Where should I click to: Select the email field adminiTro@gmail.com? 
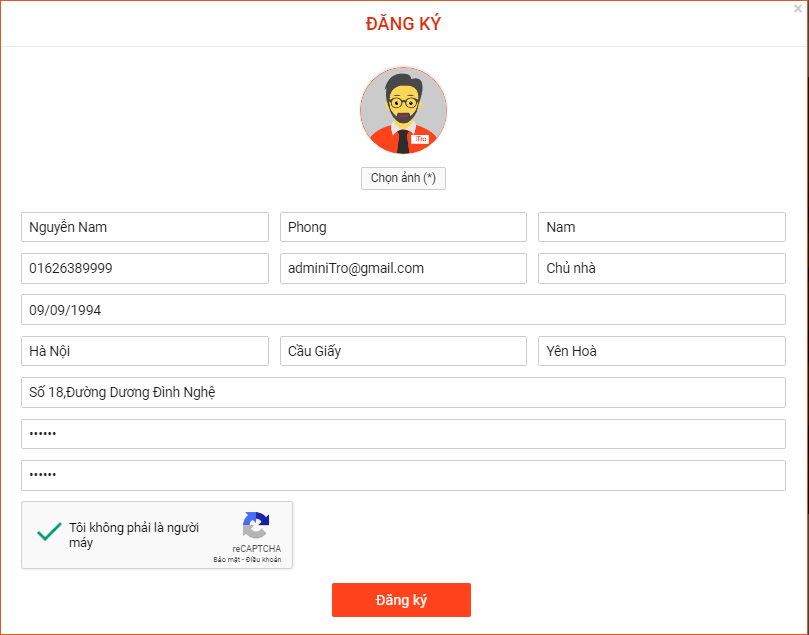403,268
